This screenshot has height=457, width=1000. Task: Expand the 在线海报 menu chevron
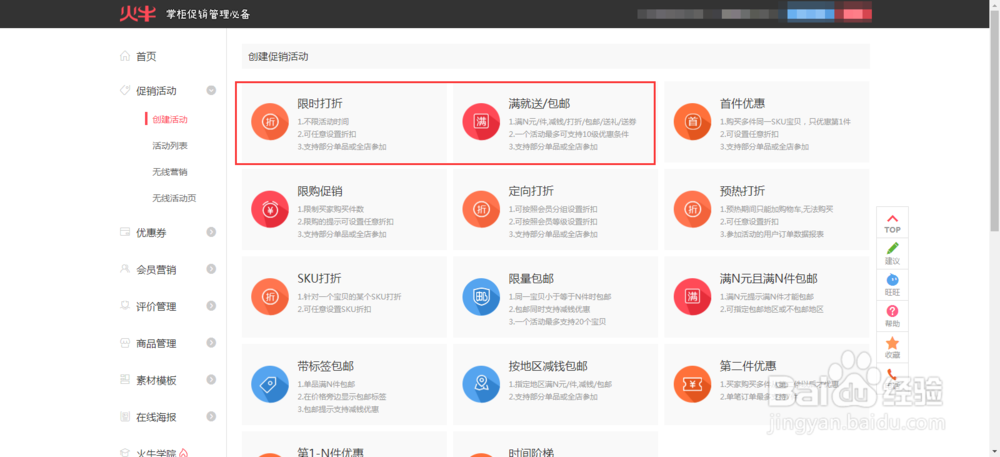[x=211, y=417]
